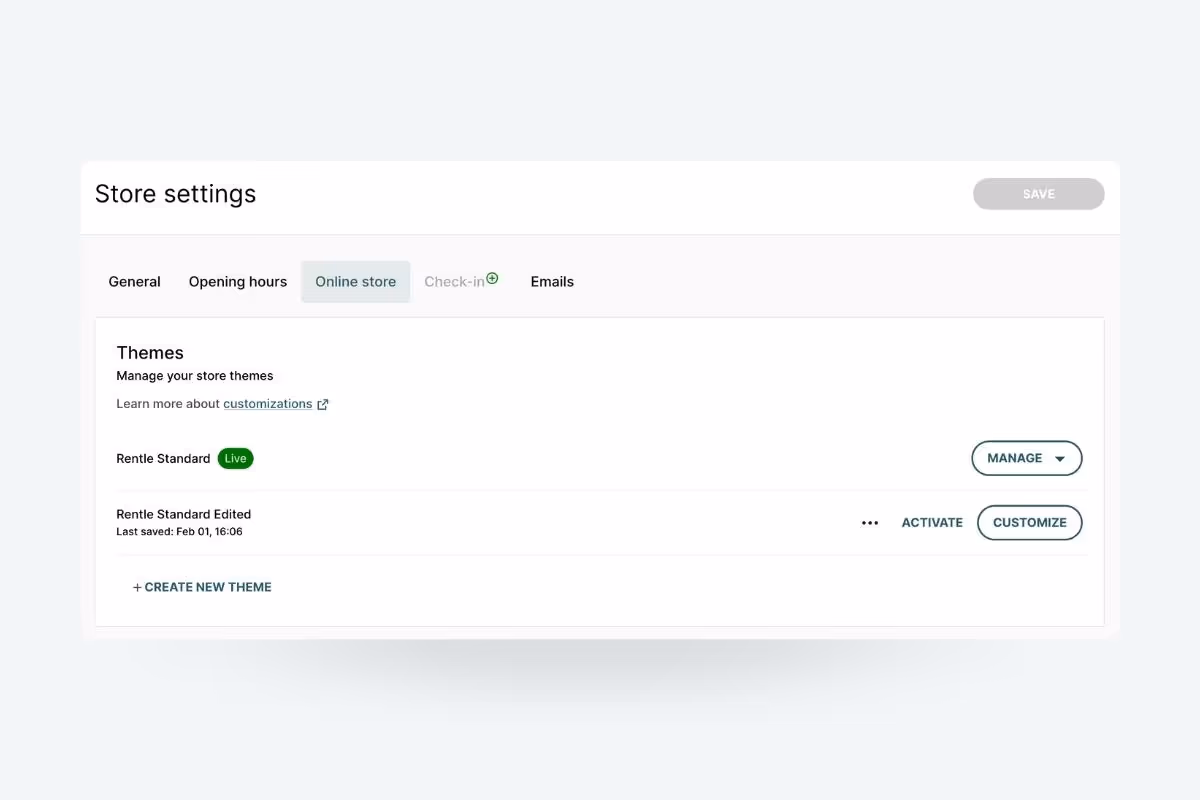
Task: Open the MANAGE dropdown arrow
Action: point(1059,458)
